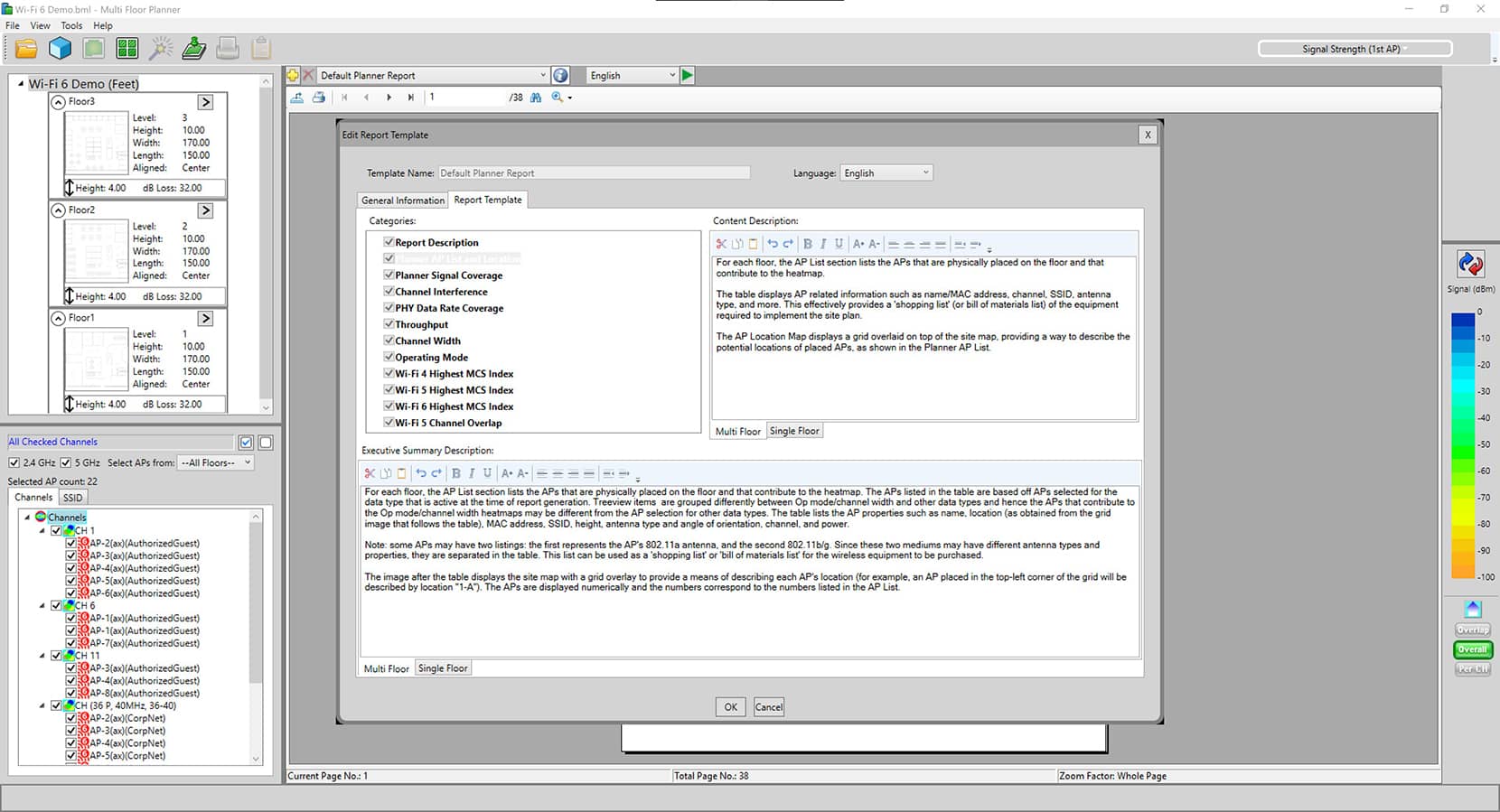Click the green four-pane grid toolbar icon
Image resolution: width=1500 pixels, height=812 pixels.
[127, 49]
